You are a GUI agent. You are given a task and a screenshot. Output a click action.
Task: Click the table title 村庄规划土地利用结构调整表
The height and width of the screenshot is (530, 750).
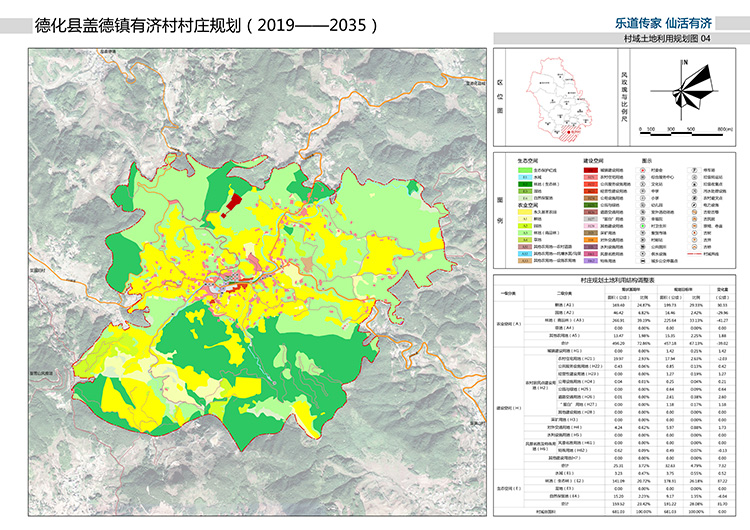pos(618,280)
